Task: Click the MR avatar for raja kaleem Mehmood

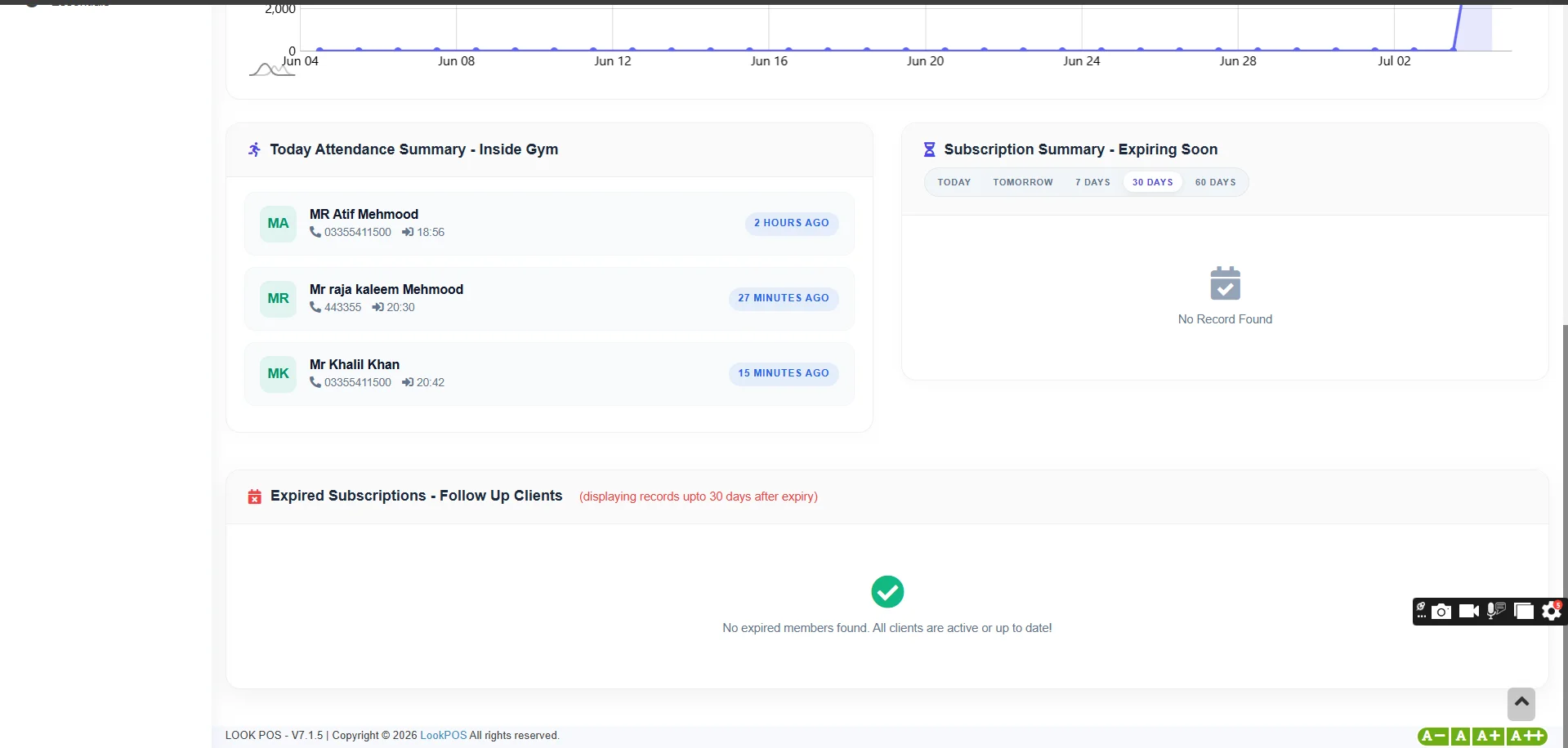Action: [x=278, y=299]
